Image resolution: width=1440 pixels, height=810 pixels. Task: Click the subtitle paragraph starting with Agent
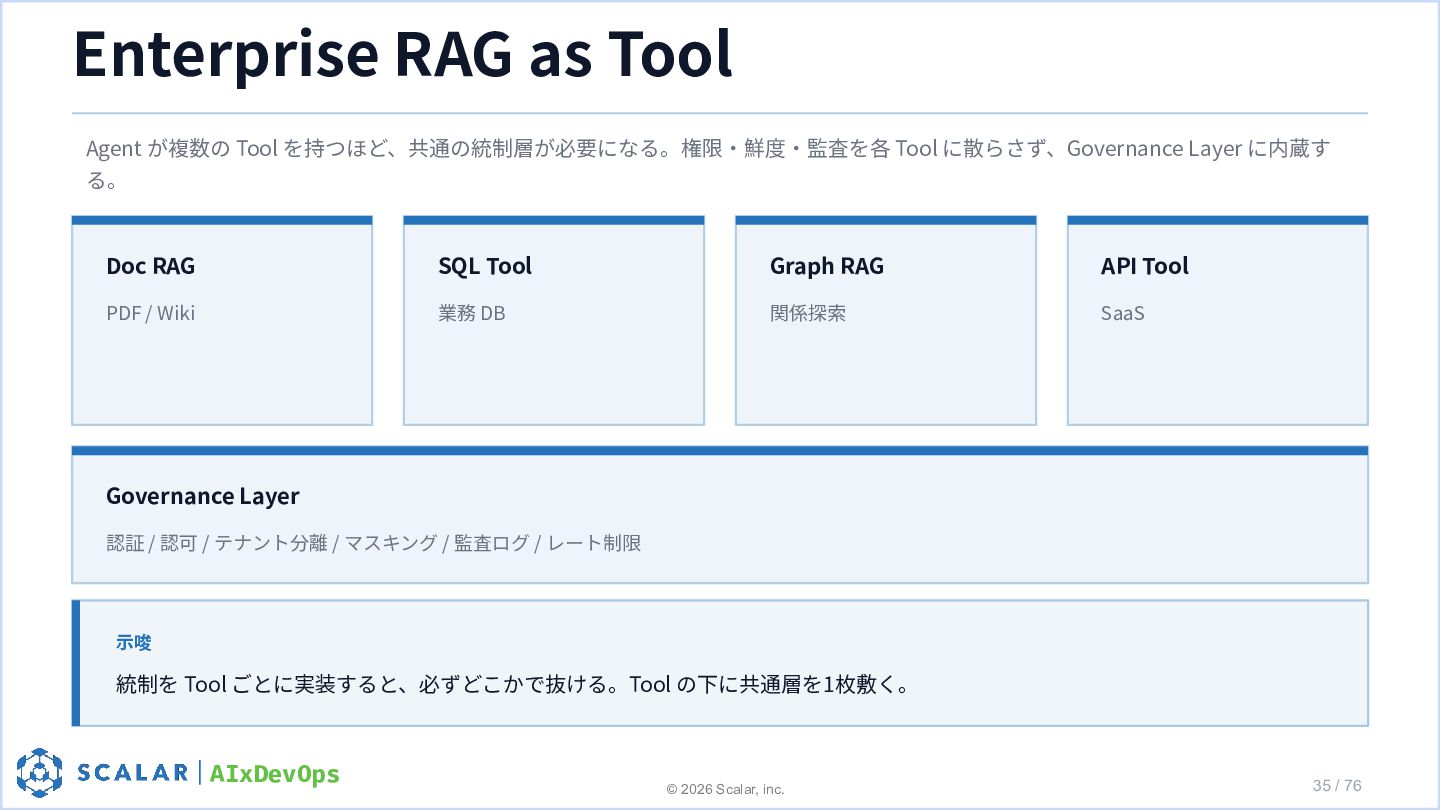pos(708,164)
